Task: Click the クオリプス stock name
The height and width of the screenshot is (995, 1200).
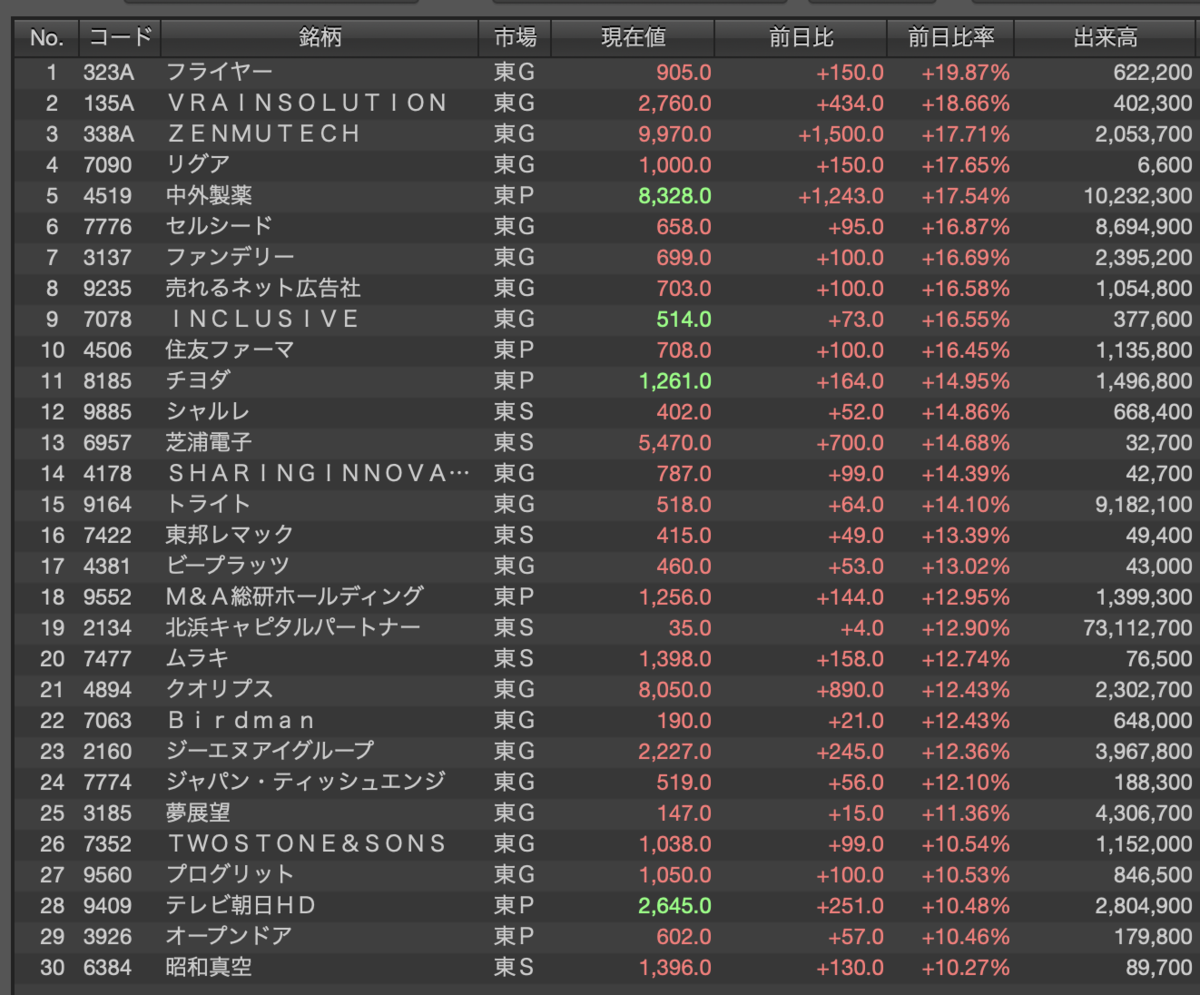Action: click(x=219, y=689)
